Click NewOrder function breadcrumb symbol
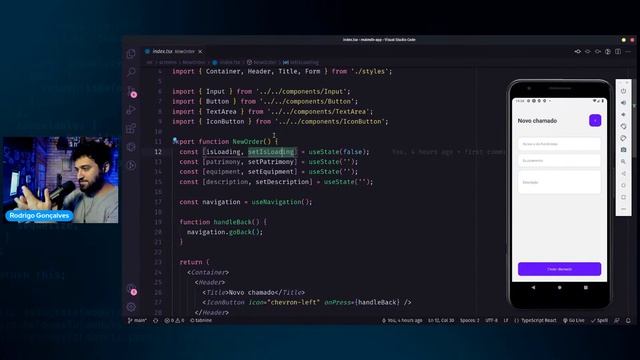This screenshot has height=360, width=640. pos(261,62)
